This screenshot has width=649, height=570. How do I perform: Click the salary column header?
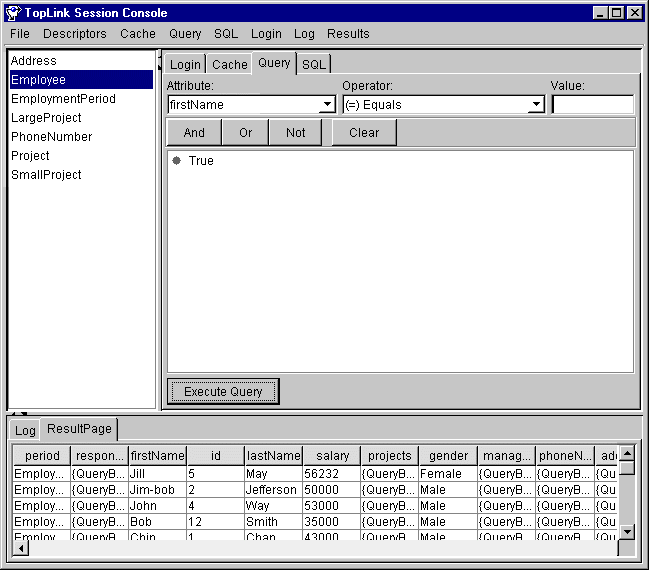click(332, 456)
